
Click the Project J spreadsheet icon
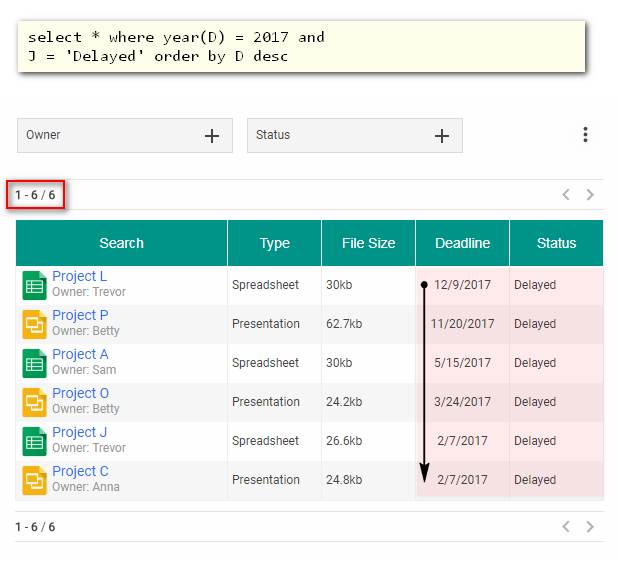pos(34,441)
